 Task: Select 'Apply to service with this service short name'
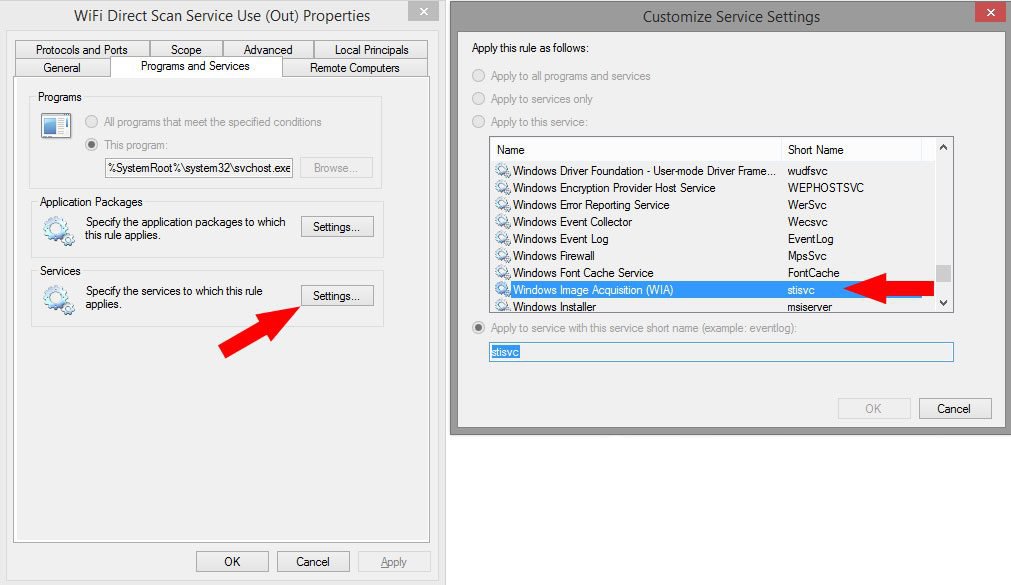click(x=478, y=328)
